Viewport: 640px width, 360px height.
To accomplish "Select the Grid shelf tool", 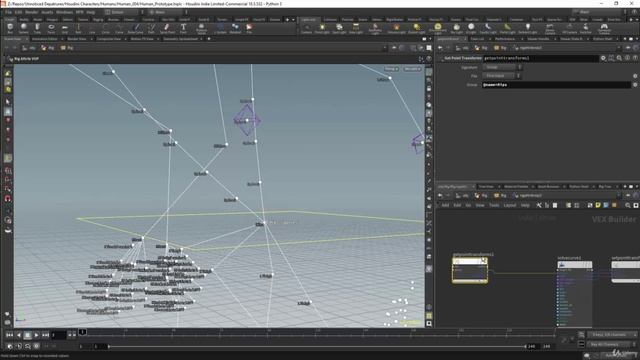I will coord(64,28).
